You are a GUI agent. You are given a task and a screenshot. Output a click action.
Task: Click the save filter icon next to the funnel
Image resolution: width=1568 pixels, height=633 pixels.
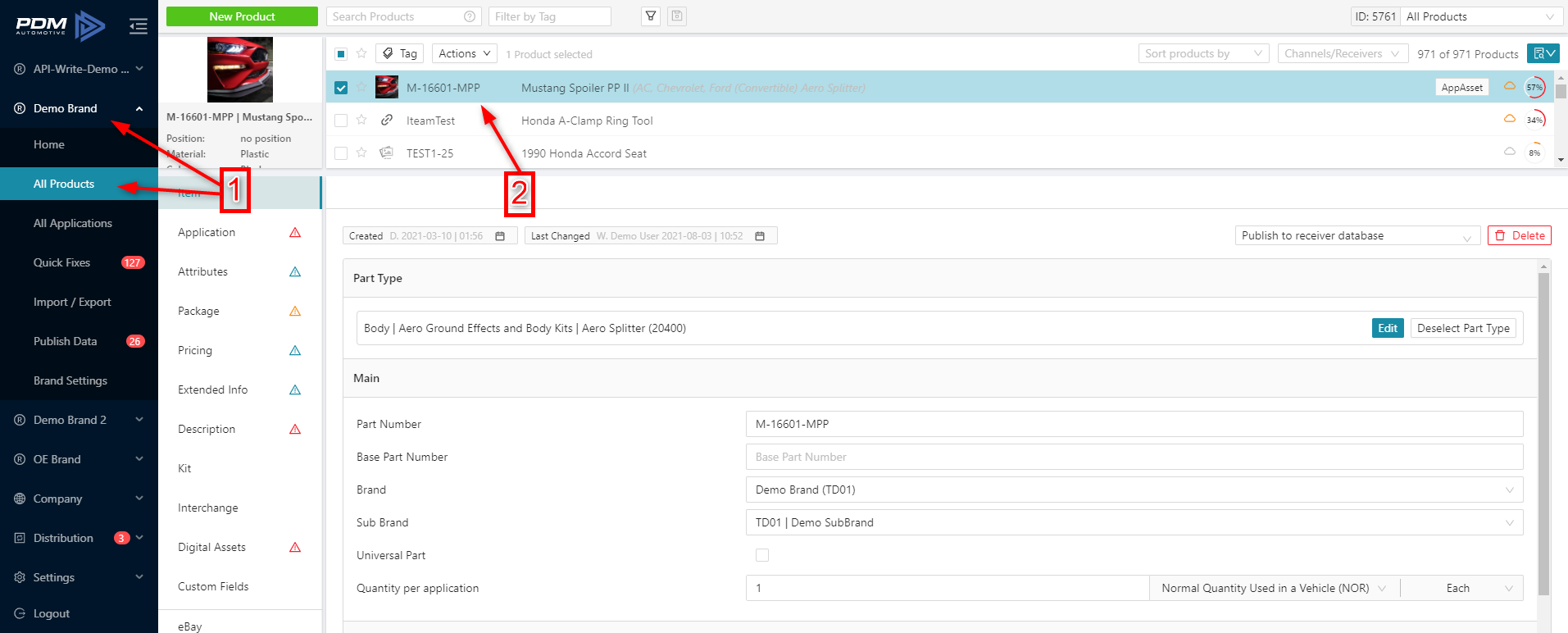pyautogui.click(x=677, y=16)
